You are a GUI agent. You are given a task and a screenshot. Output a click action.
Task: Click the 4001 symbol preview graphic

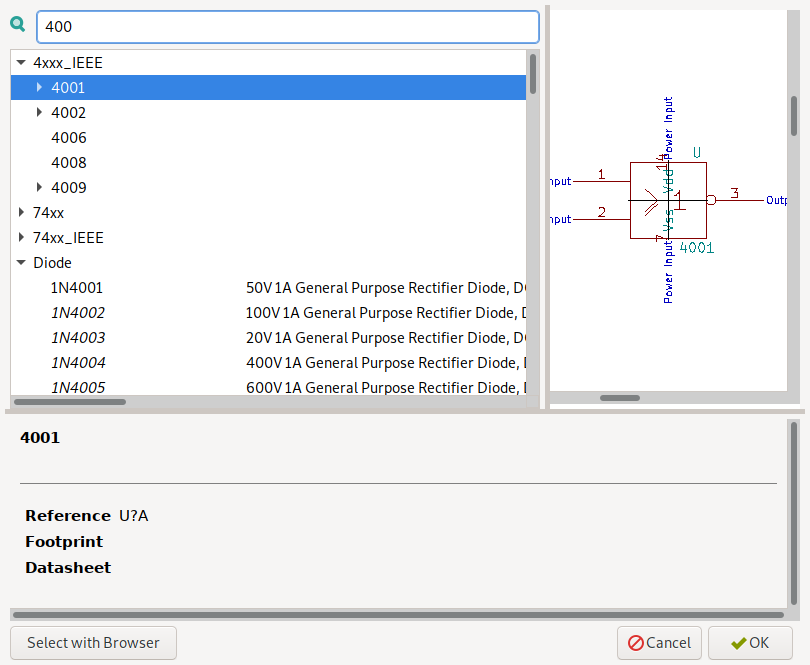pos(668,200)
